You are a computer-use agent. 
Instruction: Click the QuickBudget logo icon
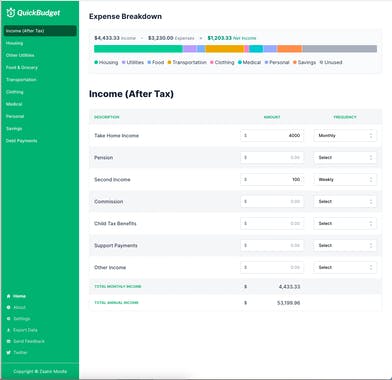click(11, 13)
